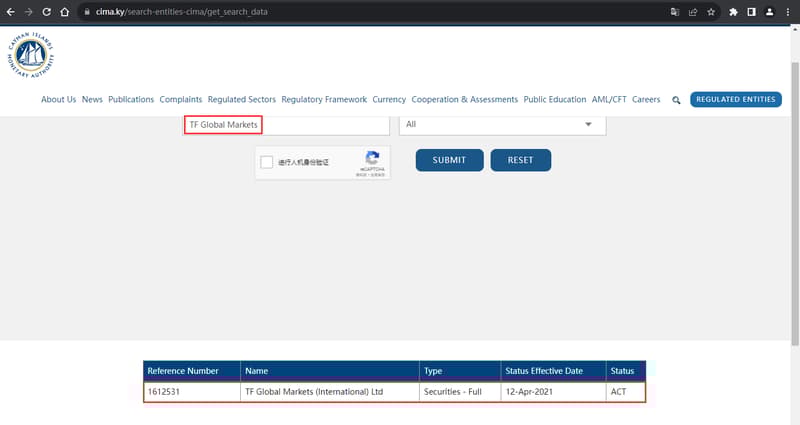Image resolution: width=800 pixels, height=425 pixels.
Task: Bookmark this page with the star icon
Action: tap(711, 12)
